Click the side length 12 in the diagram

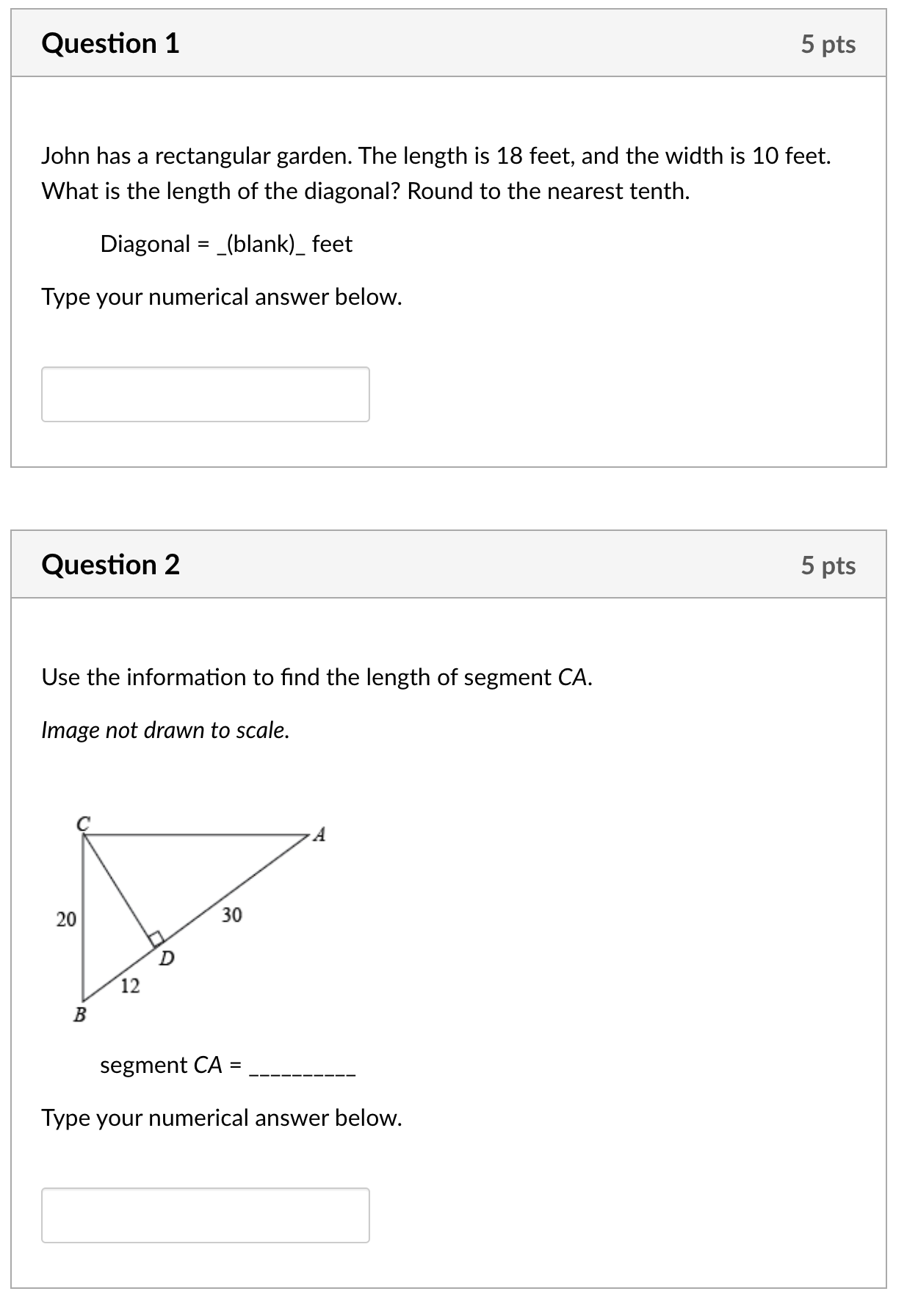coord(131,986)
